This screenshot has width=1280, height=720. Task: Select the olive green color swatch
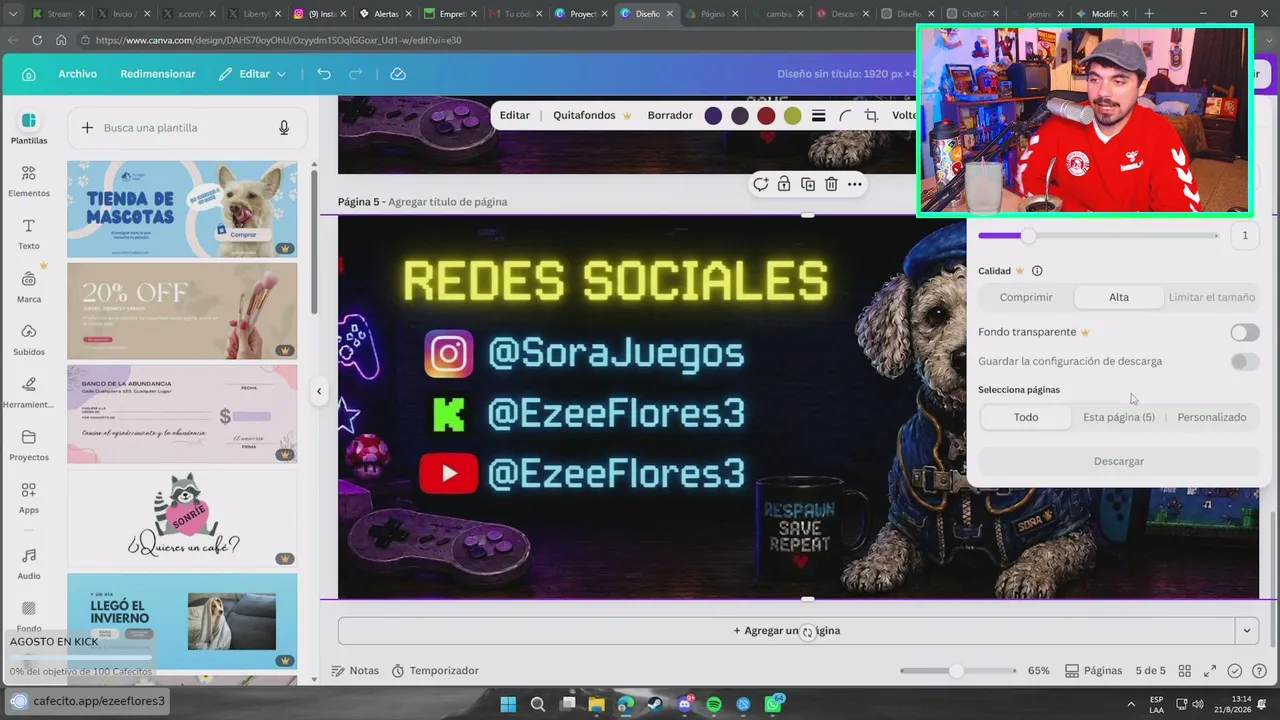pos(792,116)
